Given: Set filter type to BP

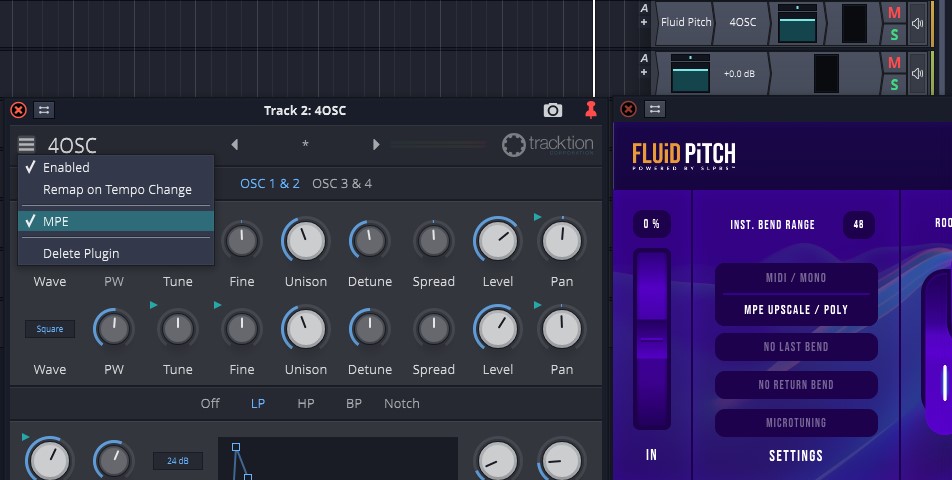Looking at the screenshot, I should (354, 404).
